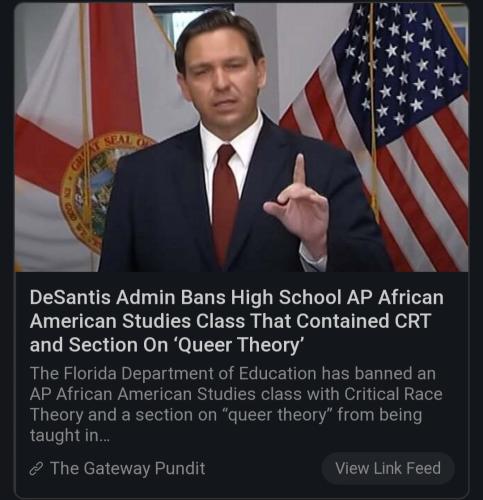Click the chain-link icon beside Gateway Pundit
This screenshot has height=500, width=483.
[36, 469]
